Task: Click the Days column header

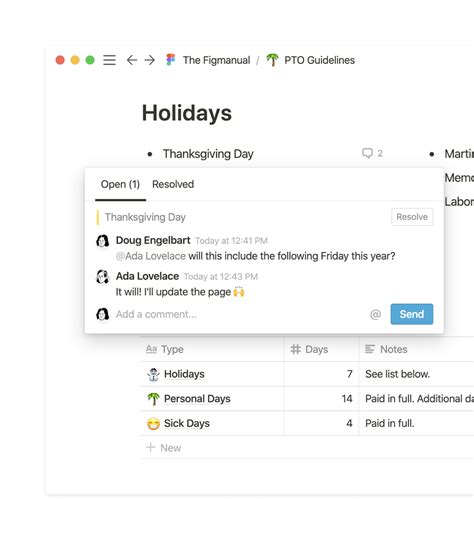Action: coord(321,350)
